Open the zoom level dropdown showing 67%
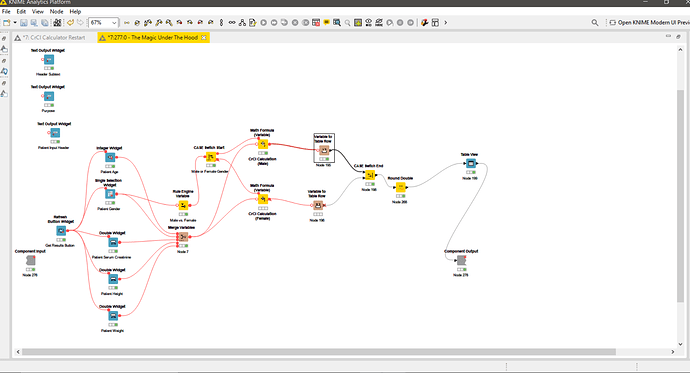Image resolution: width=690 pixels, height=373 pixels. click(103, 22)
